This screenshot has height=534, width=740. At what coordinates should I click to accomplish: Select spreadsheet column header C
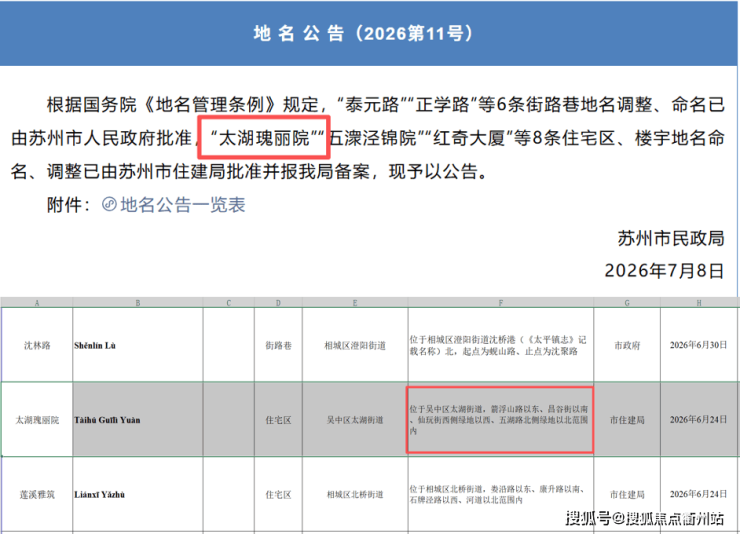pos(228,303)
